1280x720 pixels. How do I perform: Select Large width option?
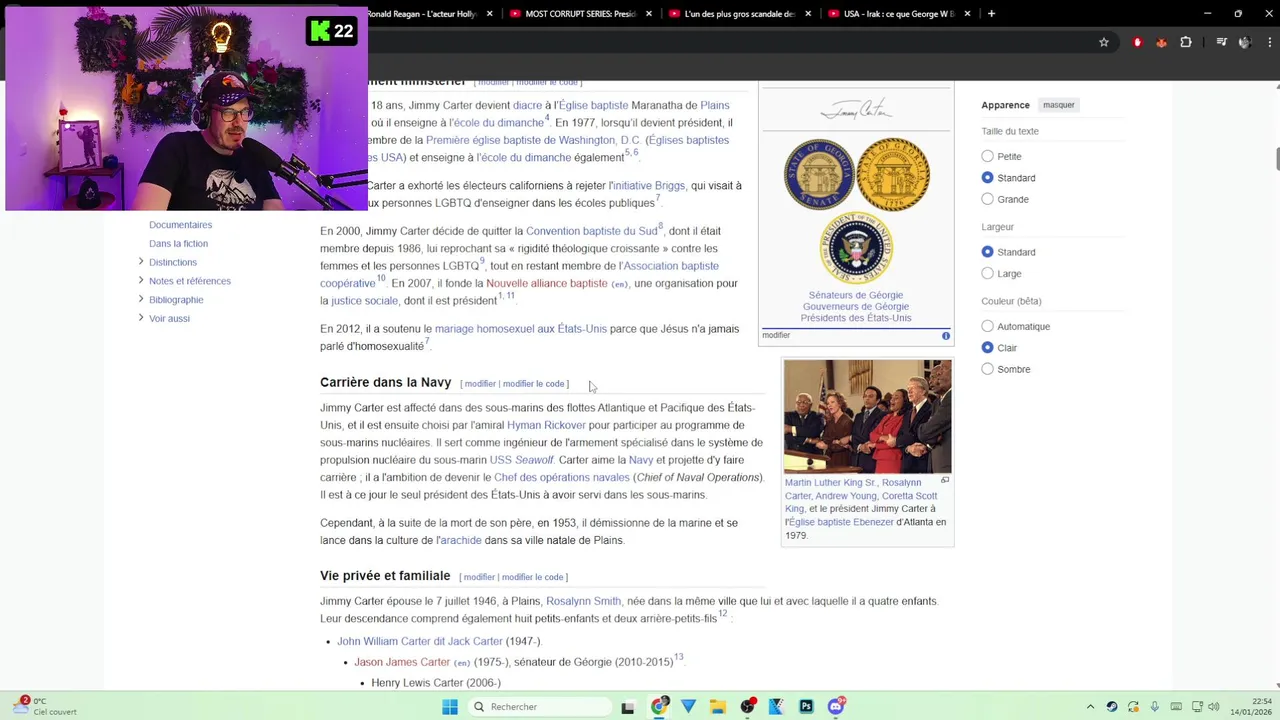[988, 274]
